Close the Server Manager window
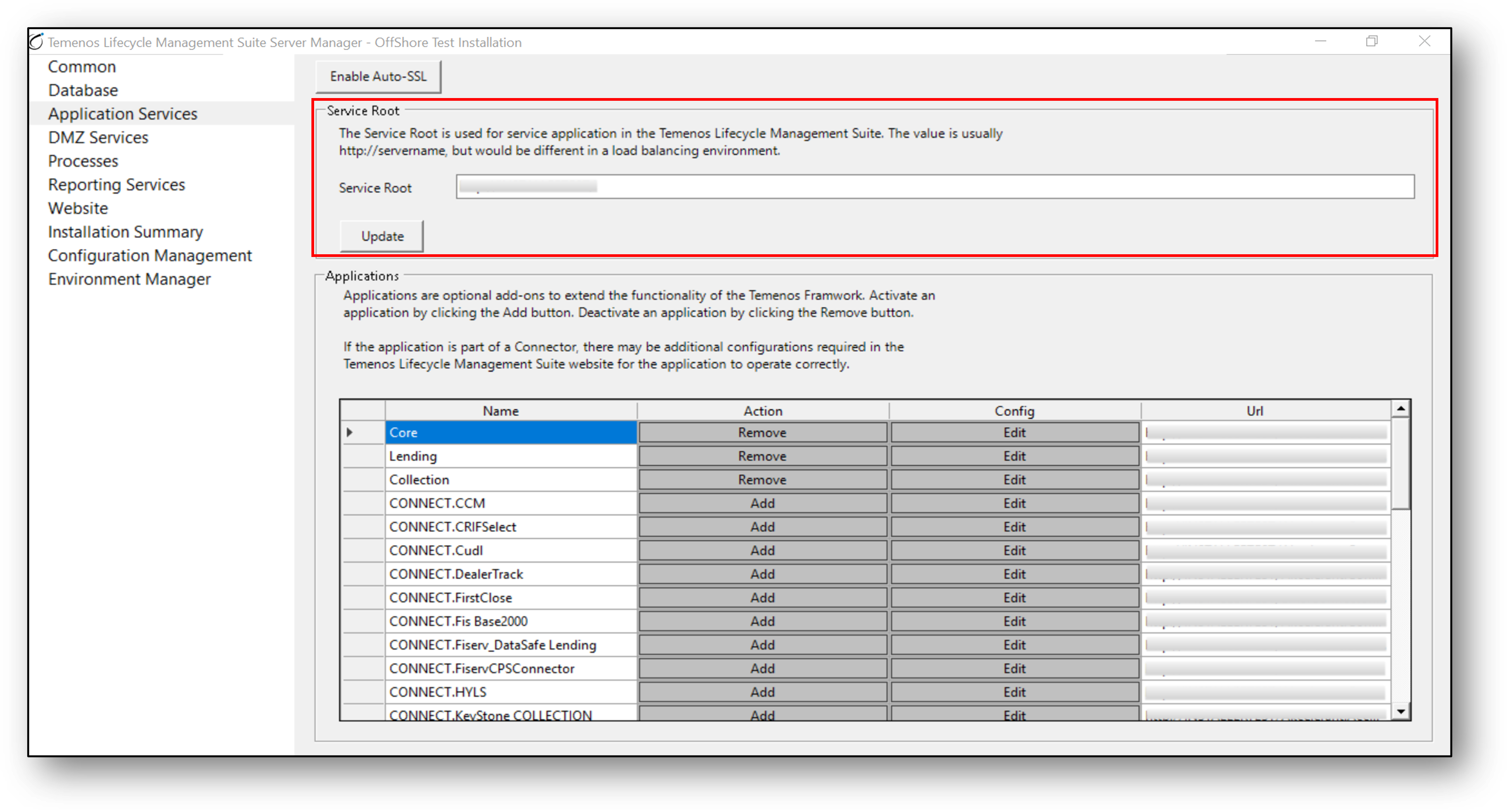Viewport: 1507px width, 812px height. click(1424, 41)
